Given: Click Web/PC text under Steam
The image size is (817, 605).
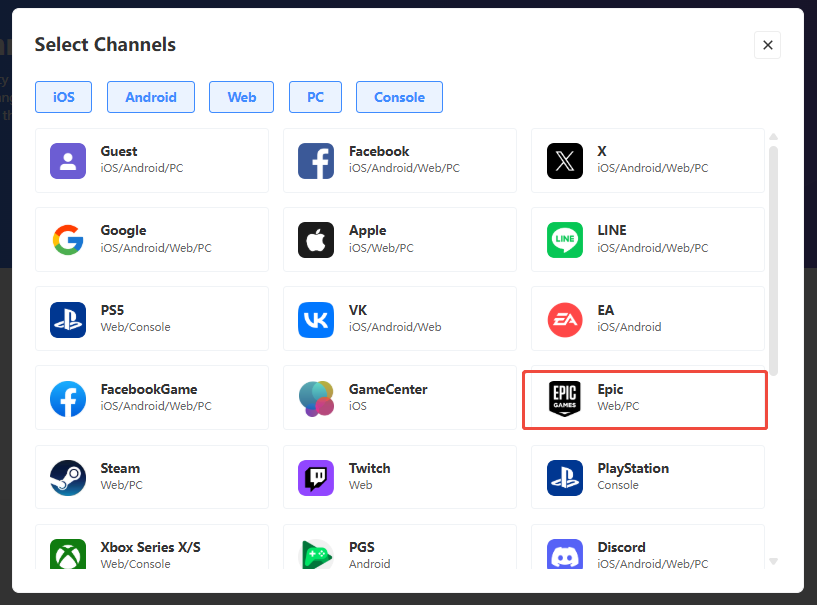Looking at the screenshot, I should point(121,485).
